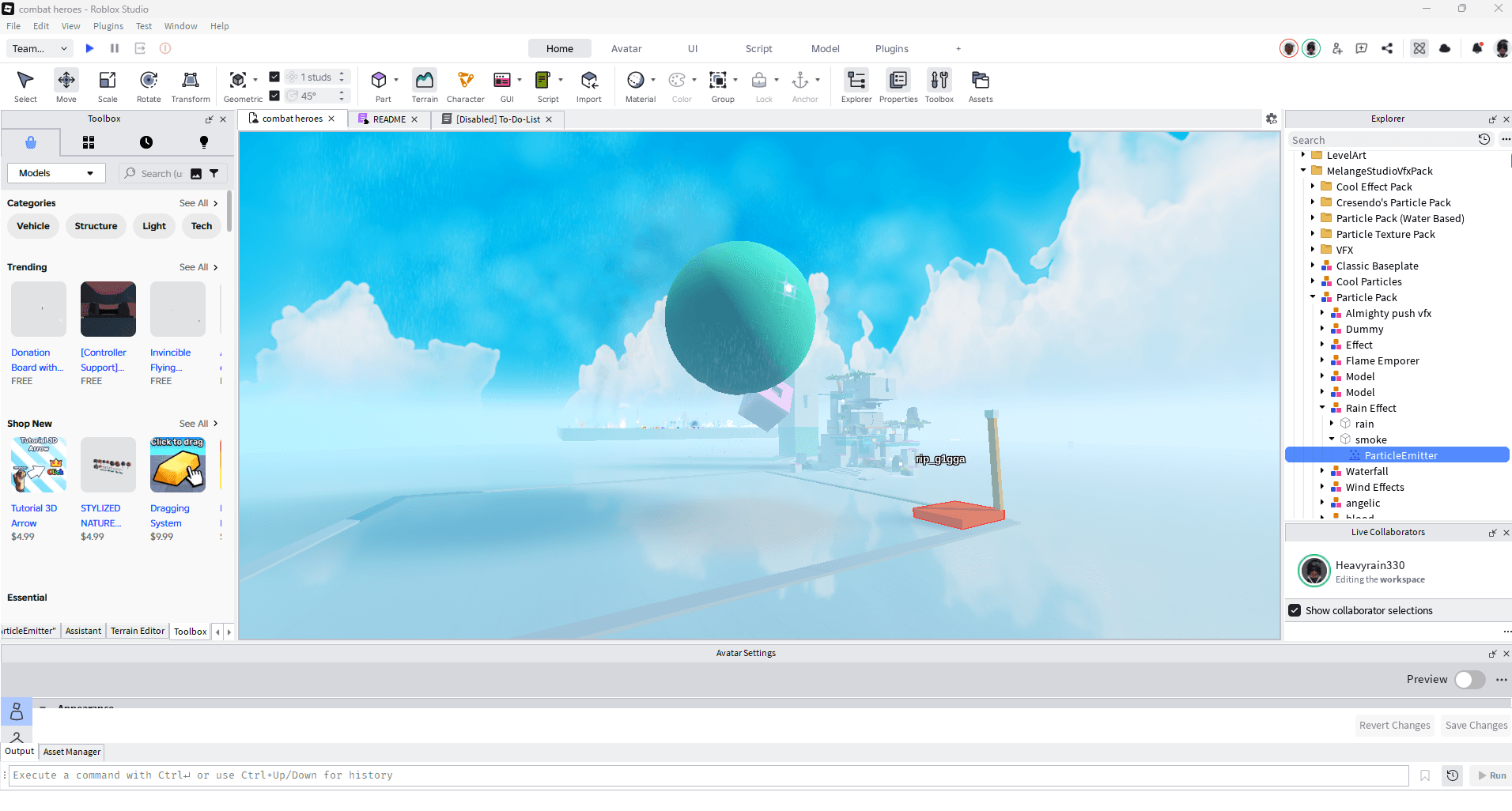Screen dimensions: 1512x811
Task: Open the Part type dropdown arrow
Action: click(396, 80)
